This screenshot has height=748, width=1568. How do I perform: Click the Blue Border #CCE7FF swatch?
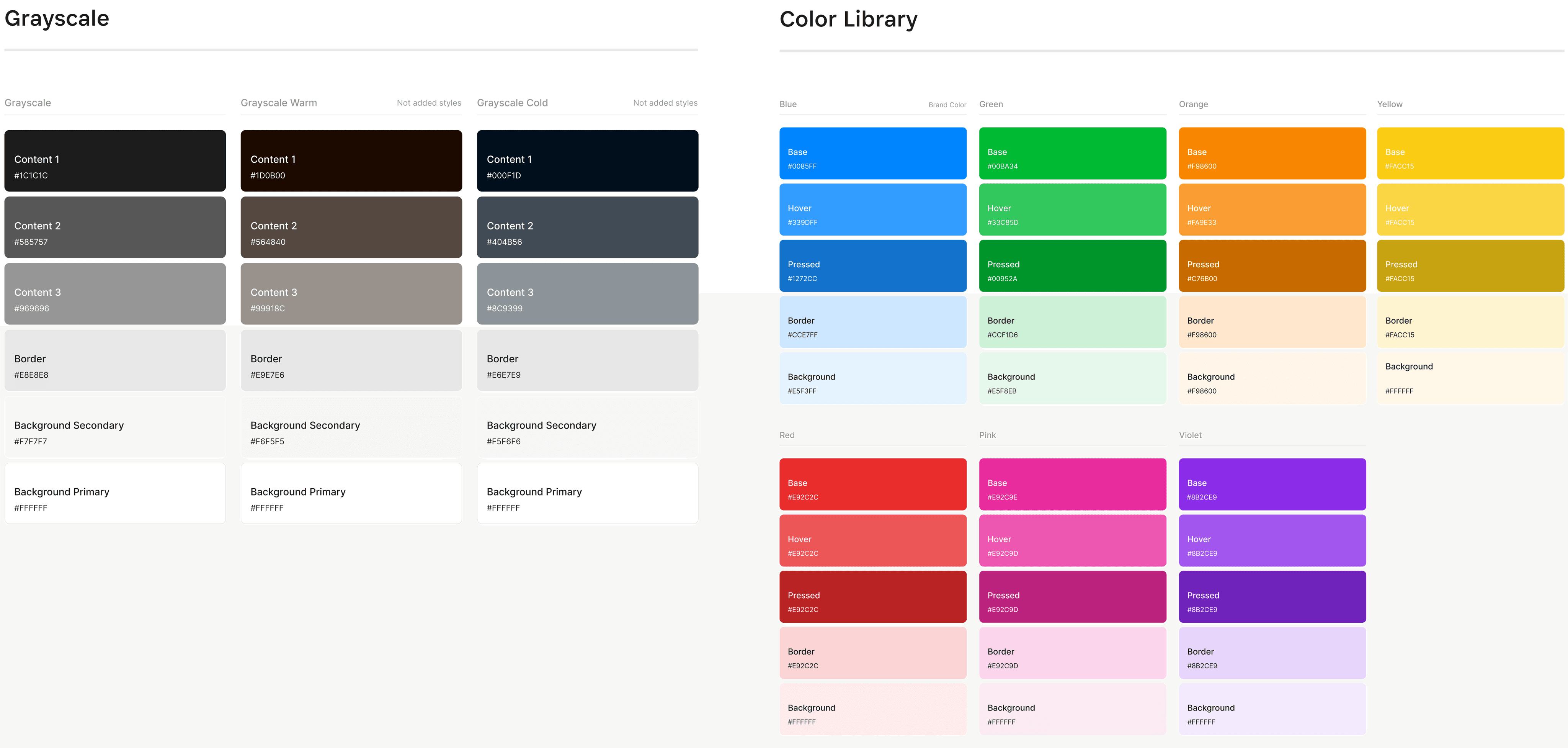click(x=872, y=322)
